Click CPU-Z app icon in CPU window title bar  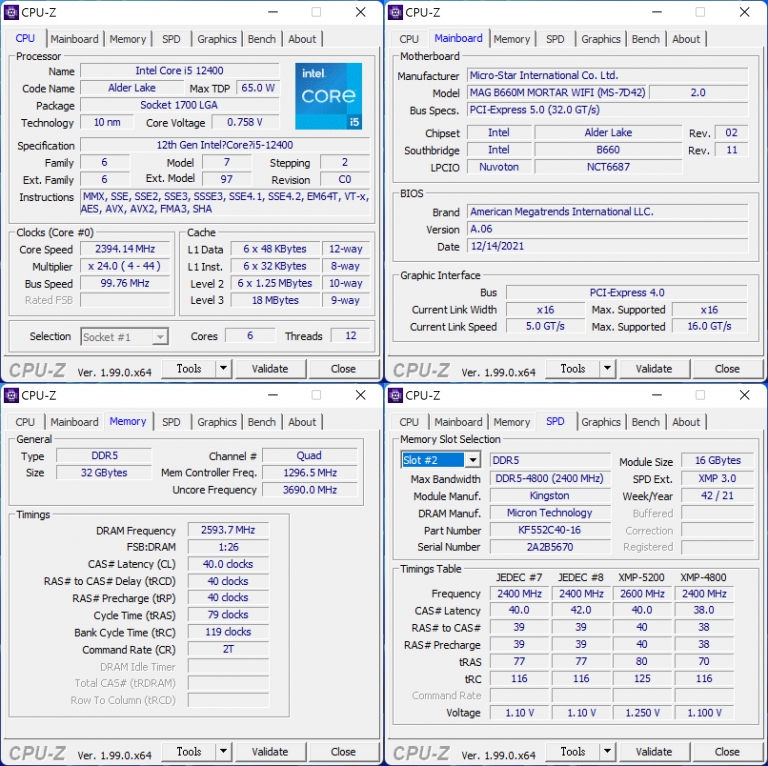(12, 12)
